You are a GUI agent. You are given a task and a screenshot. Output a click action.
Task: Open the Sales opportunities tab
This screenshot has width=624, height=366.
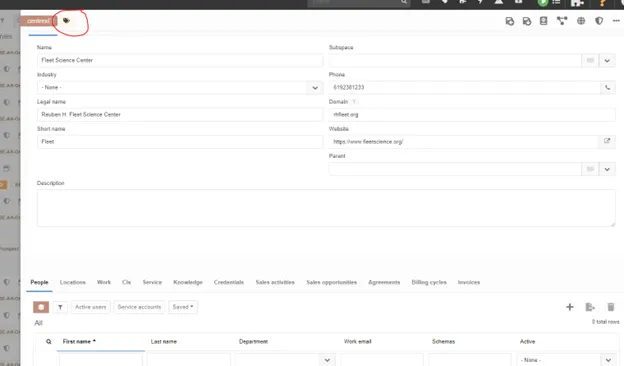332,282
